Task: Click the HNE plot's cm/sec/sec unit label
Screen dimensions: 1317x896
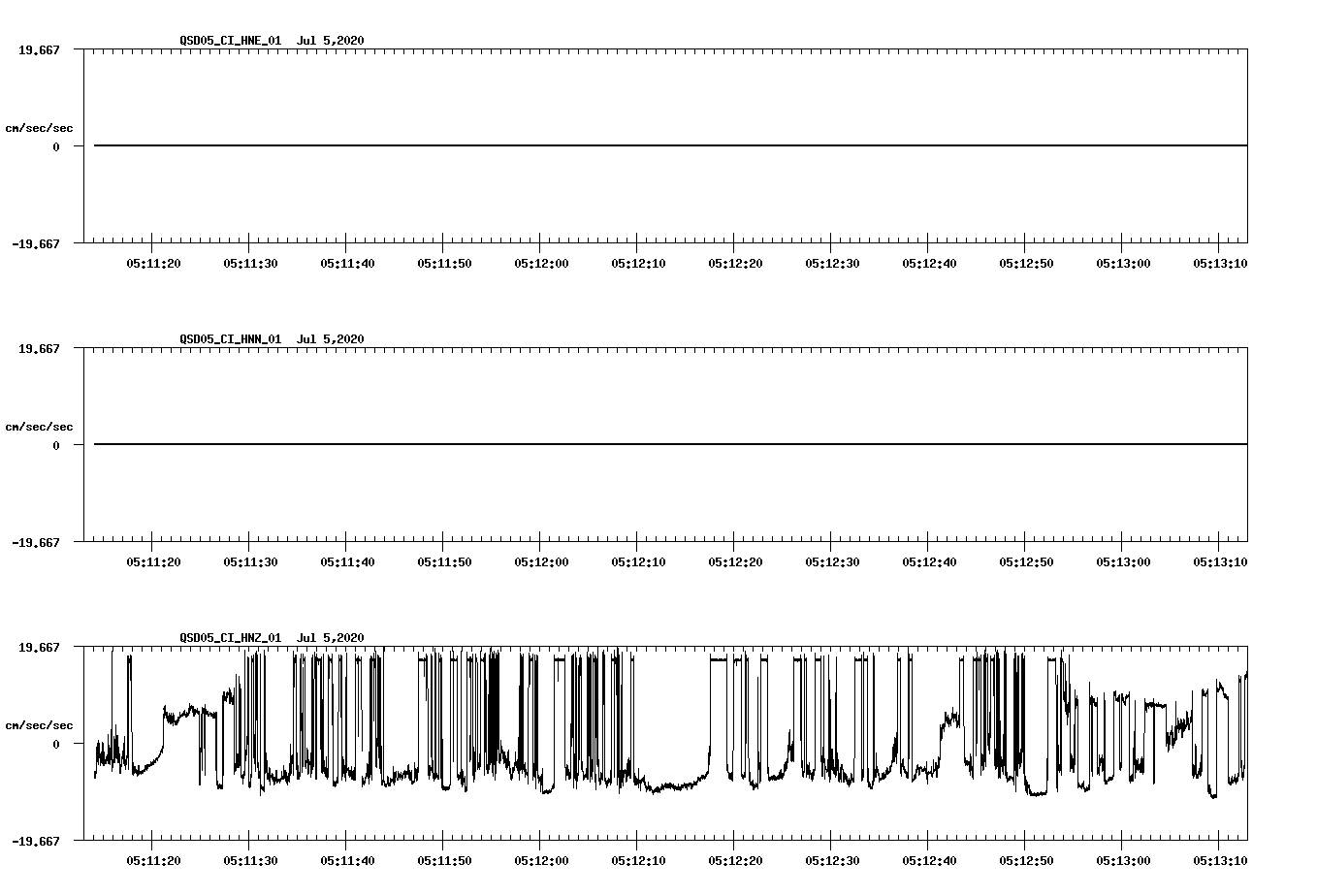Action: point(39,128)
